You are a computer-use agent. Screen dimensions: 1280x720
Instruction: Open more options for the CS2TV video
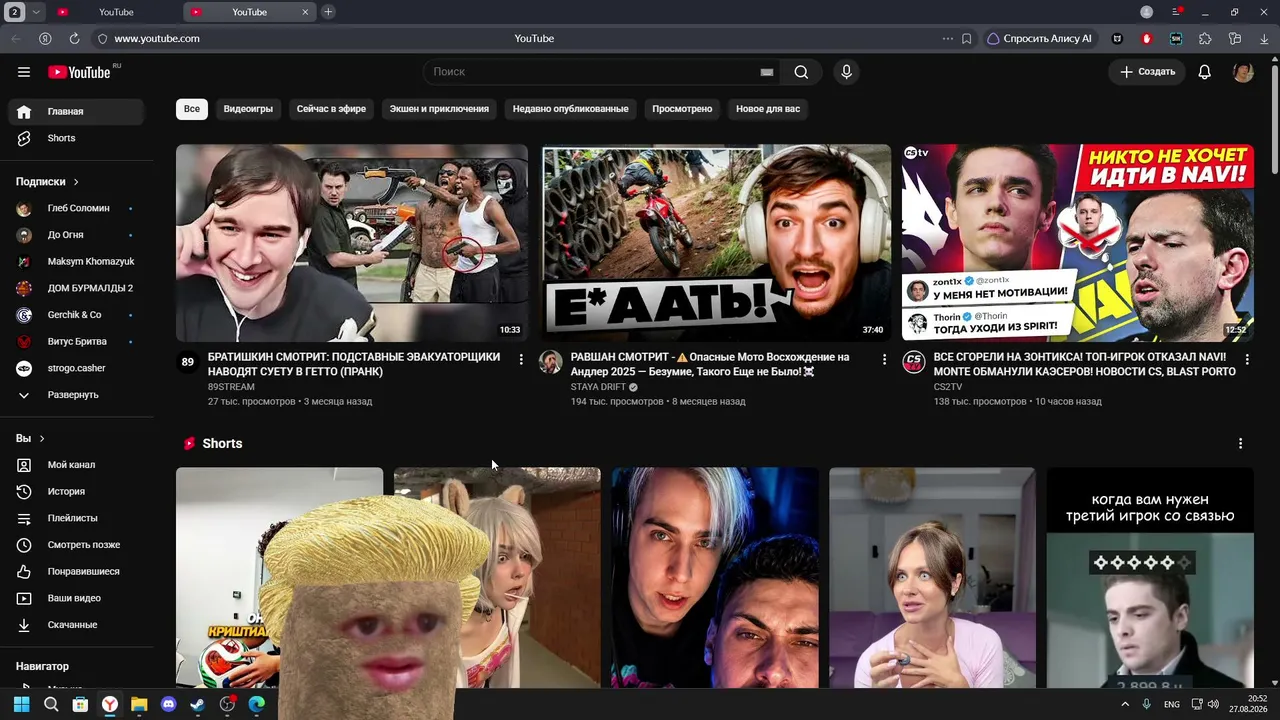pyautogui.click(x=1247, y=359)
